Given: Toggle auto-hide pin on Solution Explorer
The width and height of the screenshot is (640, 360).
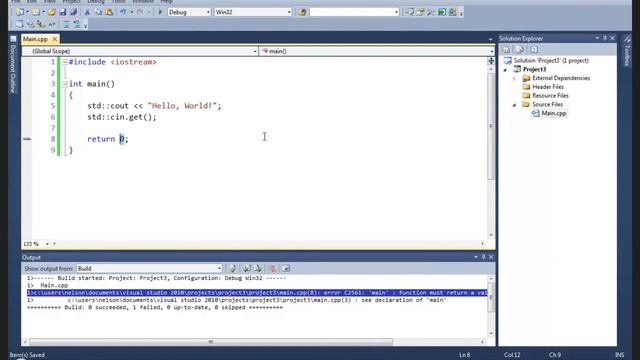Looking at the screenshot, I should 605,38.
